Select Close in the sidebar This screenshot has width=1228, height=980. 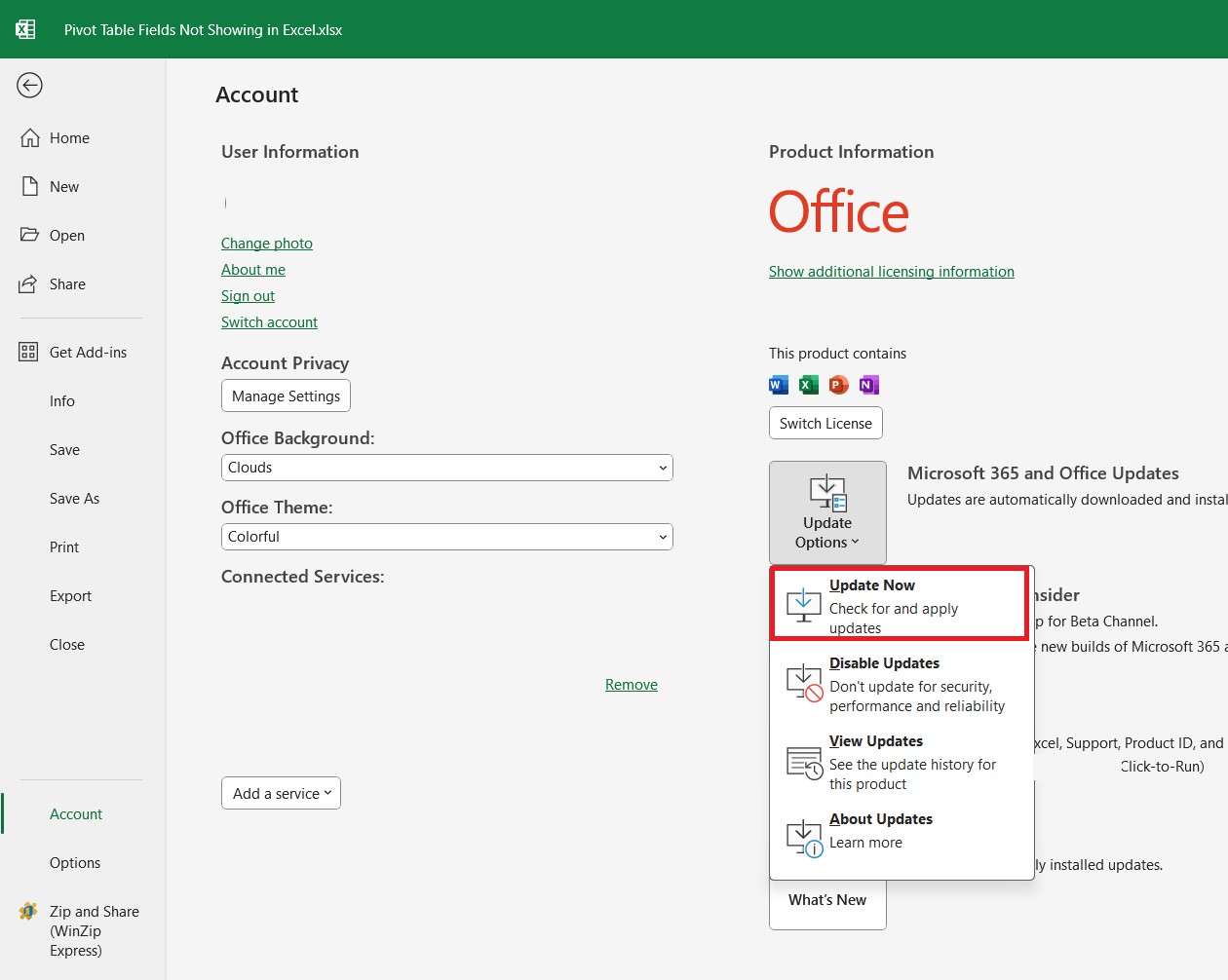point(67,645)
